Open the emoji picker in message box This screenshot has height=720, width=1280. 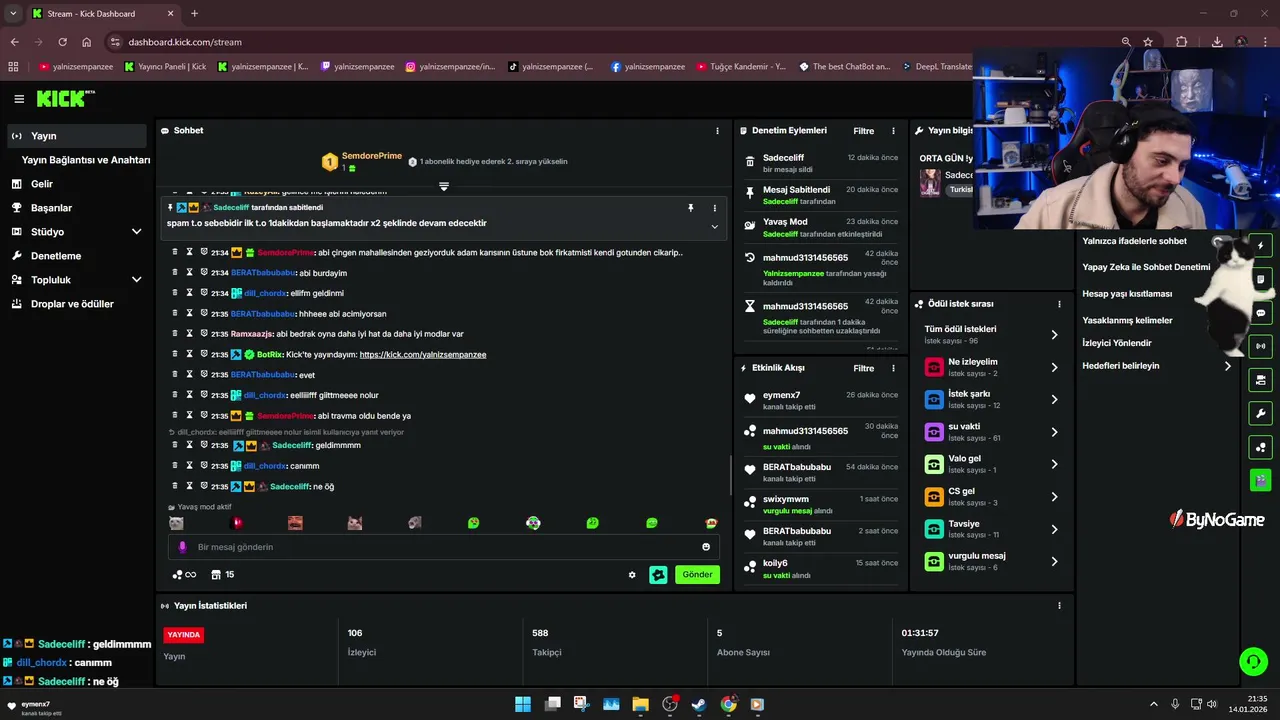(x=706, y=547)
